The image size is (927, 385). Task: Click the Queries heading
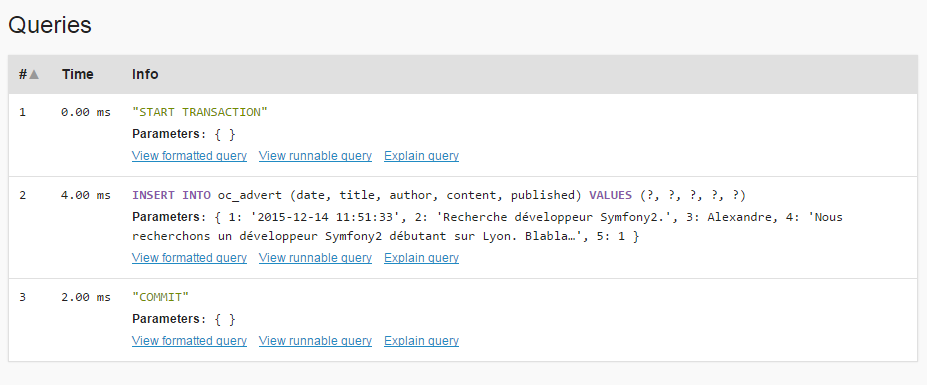click(x=50, y=25)
